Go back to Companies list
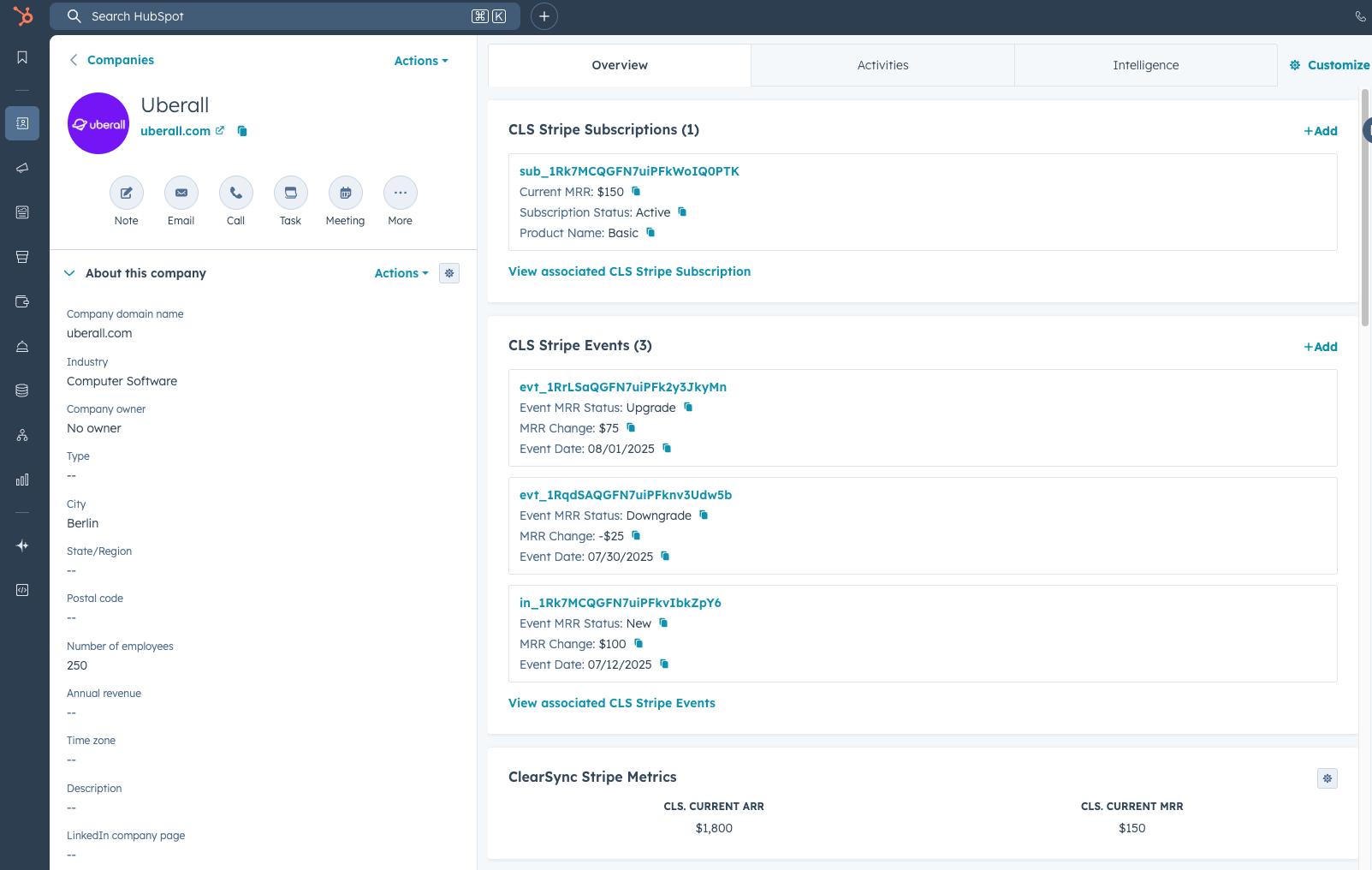Image resolution: width=1372 pixels, height=870 pixels. pos(111,60)
